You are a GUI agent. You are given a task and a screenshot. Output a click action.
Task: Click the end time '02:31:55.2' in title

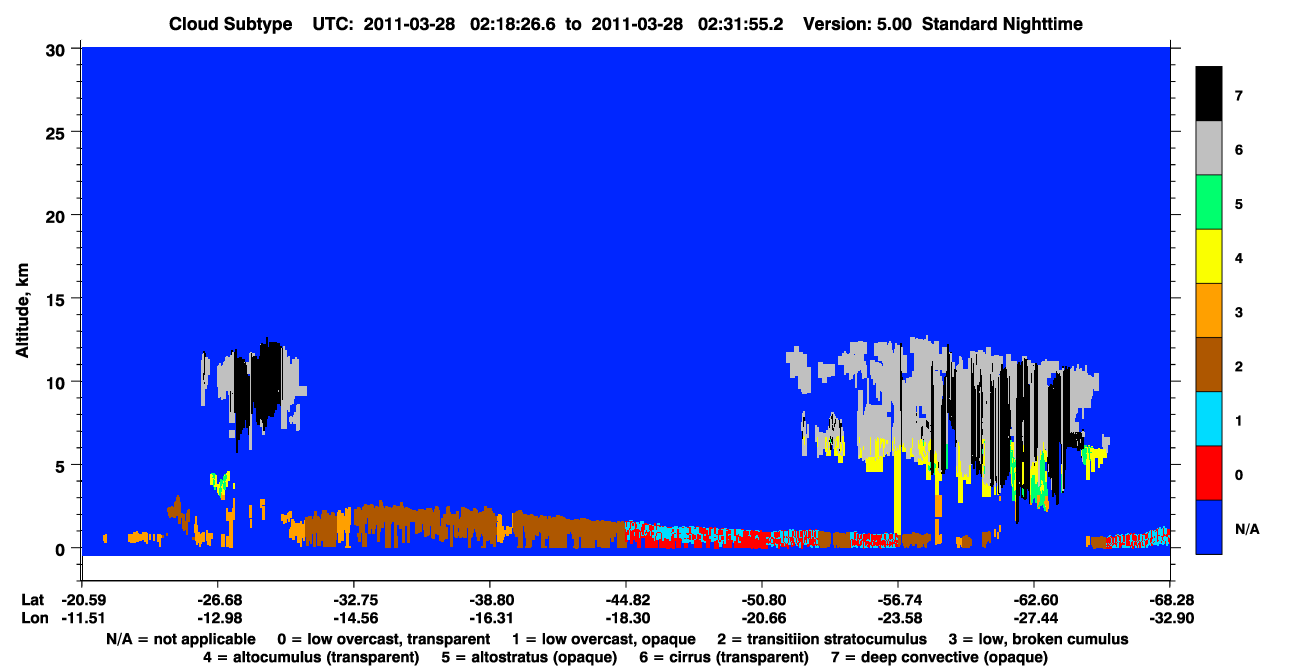coord(743,23)
